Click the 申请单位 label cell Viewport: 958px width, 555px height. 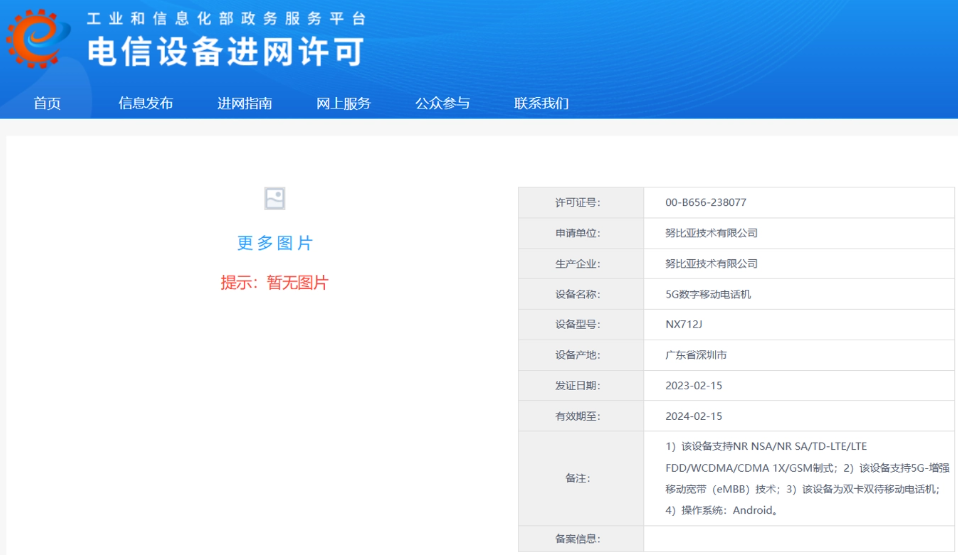pos(581,233)
